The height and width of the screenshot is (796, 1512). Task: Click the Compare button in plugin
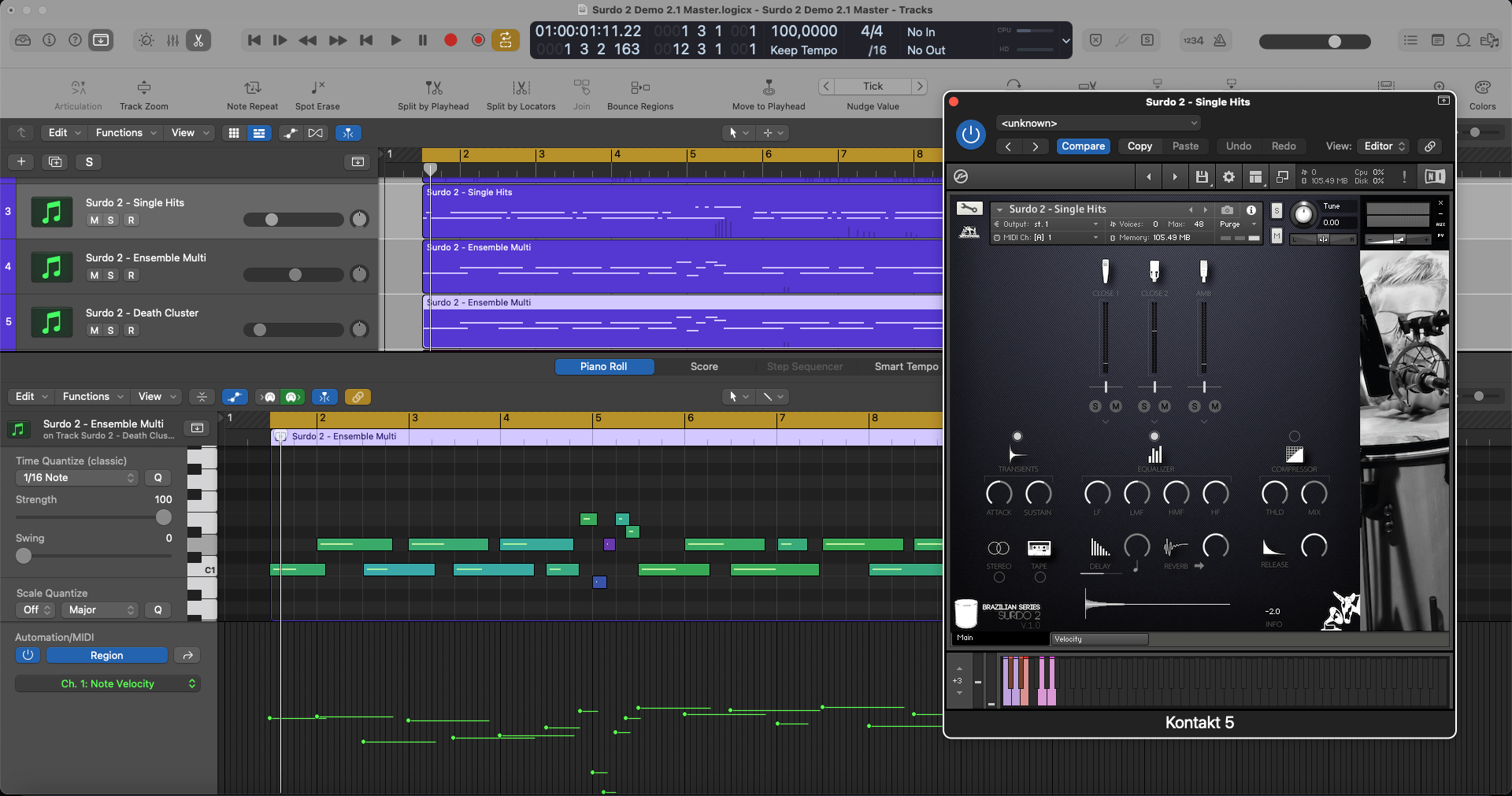pos(1083,146)
